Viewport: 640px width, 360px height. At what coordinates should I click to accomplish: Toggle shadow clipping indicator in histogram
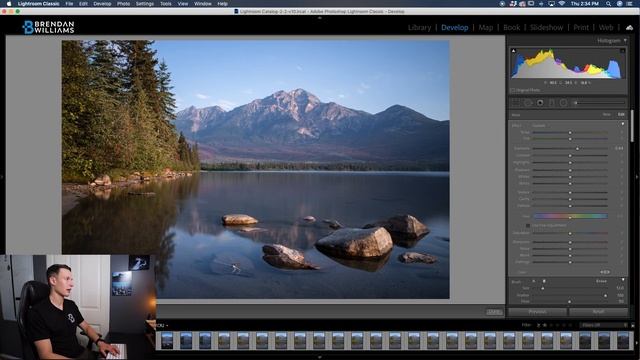[x=513, y=51]
